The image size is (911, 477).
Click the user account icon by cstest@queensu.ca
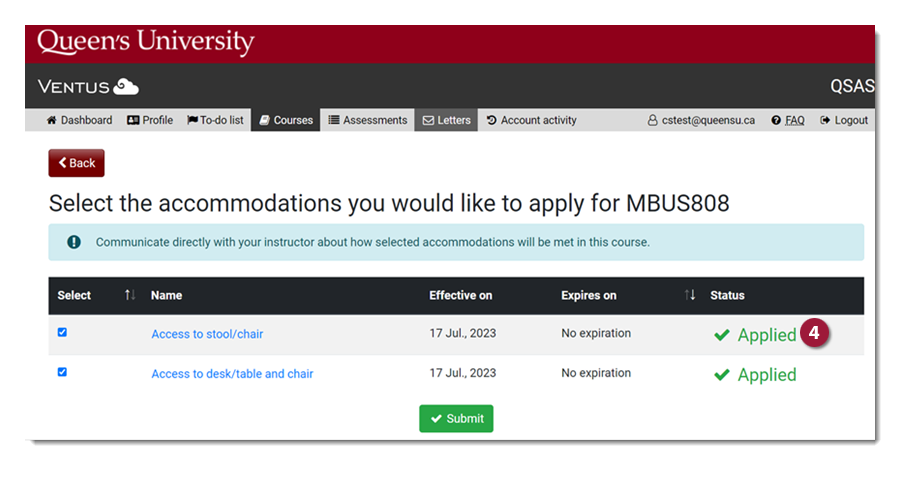click(653, 121)
